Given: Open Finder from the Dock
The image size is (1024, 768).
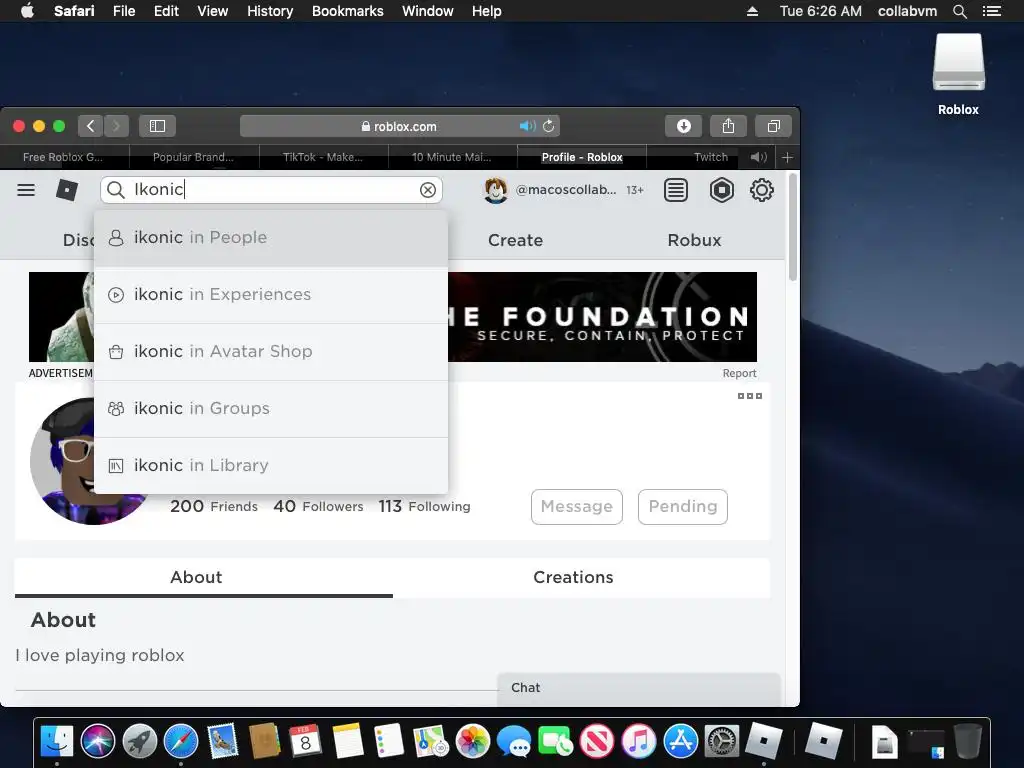Looking at the screenshot, I should point(57,741).
